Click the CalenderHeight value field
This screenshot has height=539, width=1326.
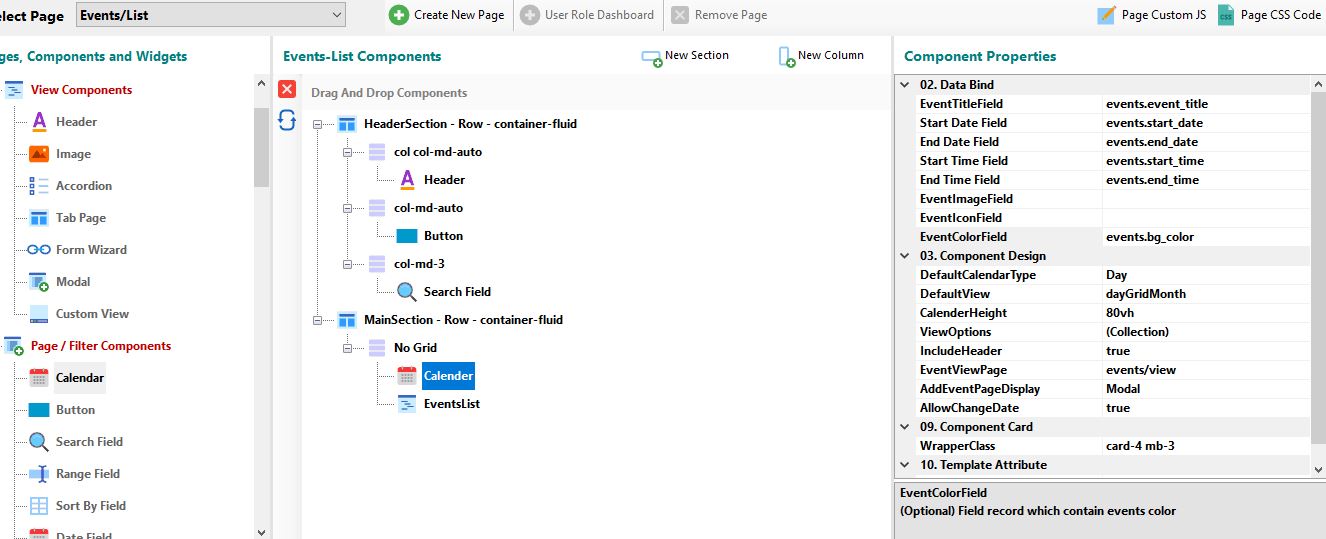click(1203, 313)
